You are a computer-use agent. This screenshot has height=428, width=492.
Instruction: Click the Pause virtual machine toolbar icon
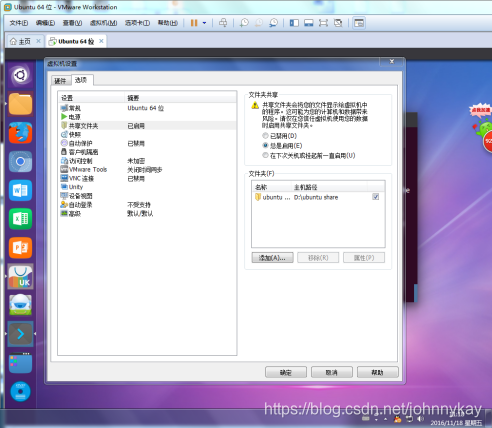point(194,23)
